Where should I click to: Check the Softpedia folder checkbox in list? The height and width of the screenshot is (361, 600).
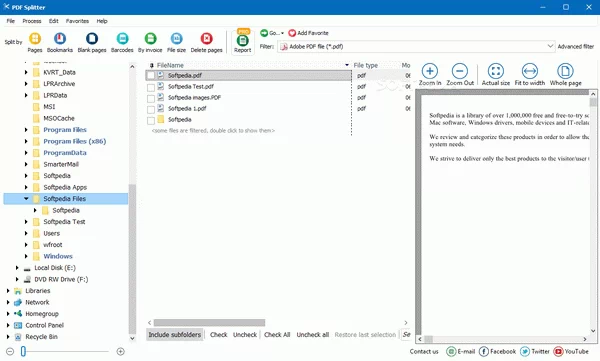click(151, 121)
